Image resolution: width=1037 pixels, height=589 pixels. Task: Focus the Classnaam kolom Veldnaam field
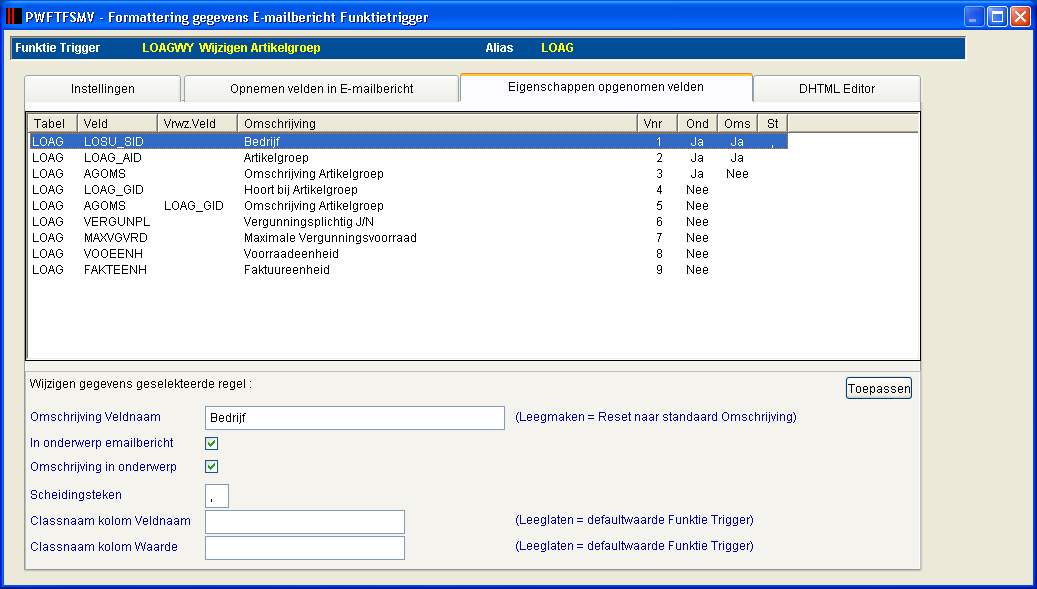click(x=305, y=522)
